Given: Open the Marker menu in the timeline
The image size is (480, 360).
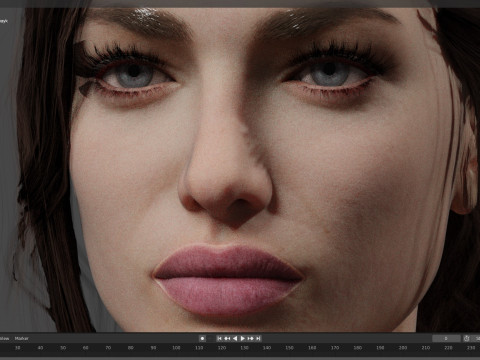Looking at the screenshot, I should [x=22, y=338].
